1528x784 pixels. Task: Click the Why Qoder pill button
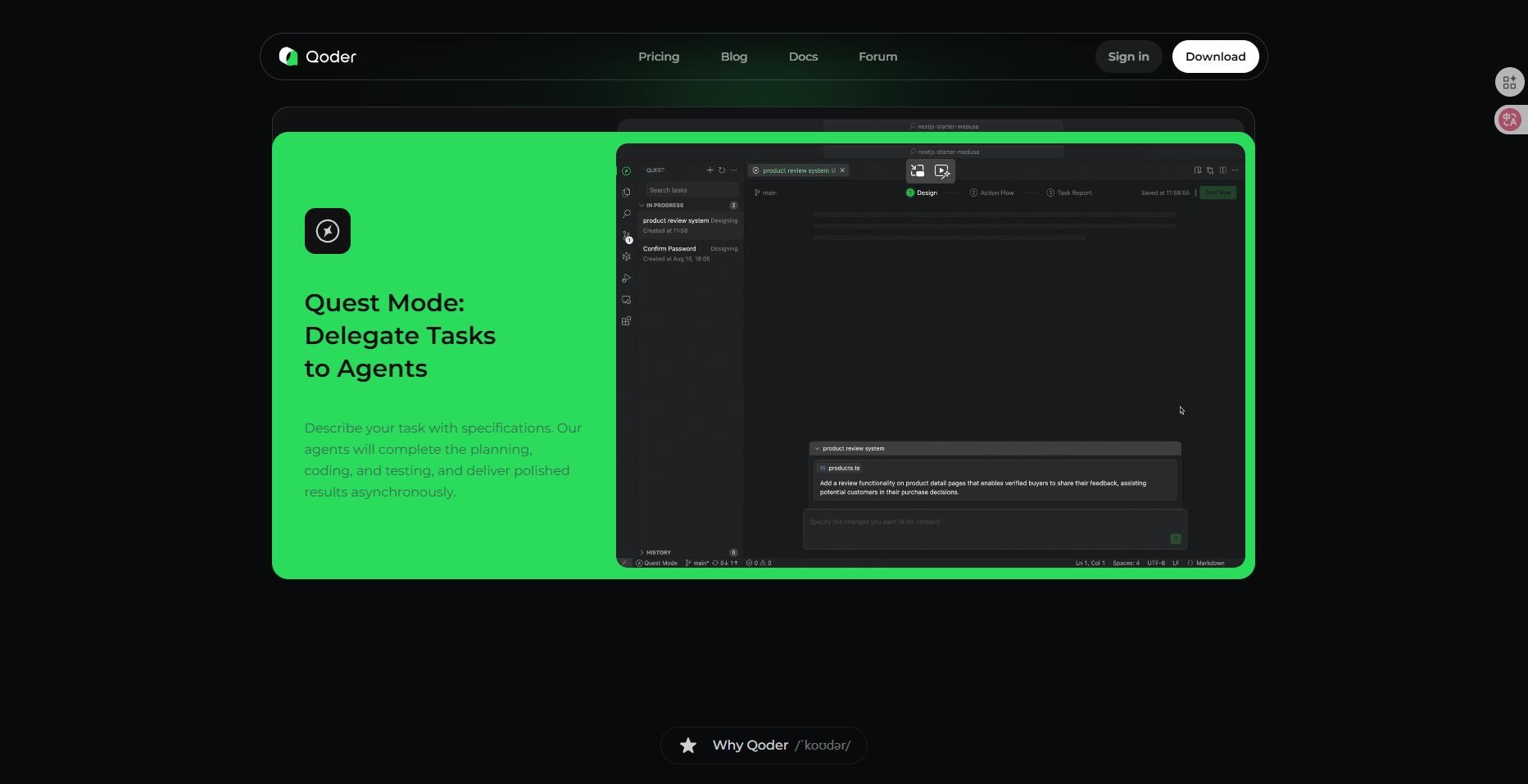pyautogui.click(x=764, y=745)
